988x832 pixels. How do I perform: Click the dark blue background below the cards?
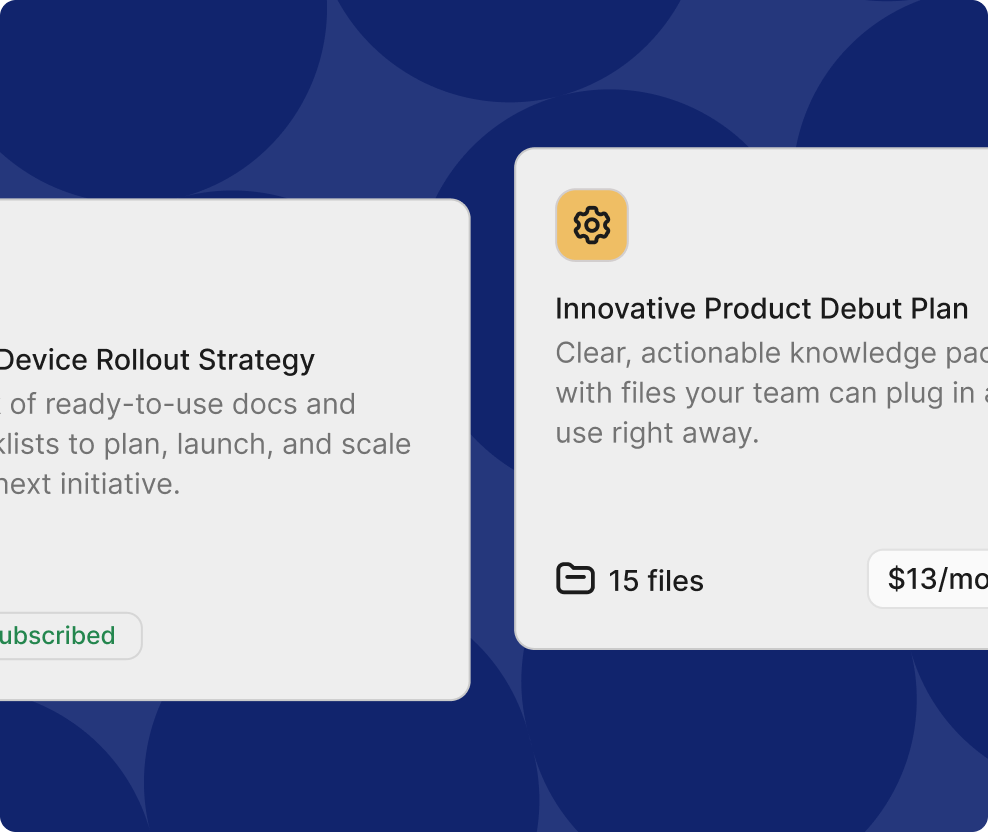tap(500, 760)
